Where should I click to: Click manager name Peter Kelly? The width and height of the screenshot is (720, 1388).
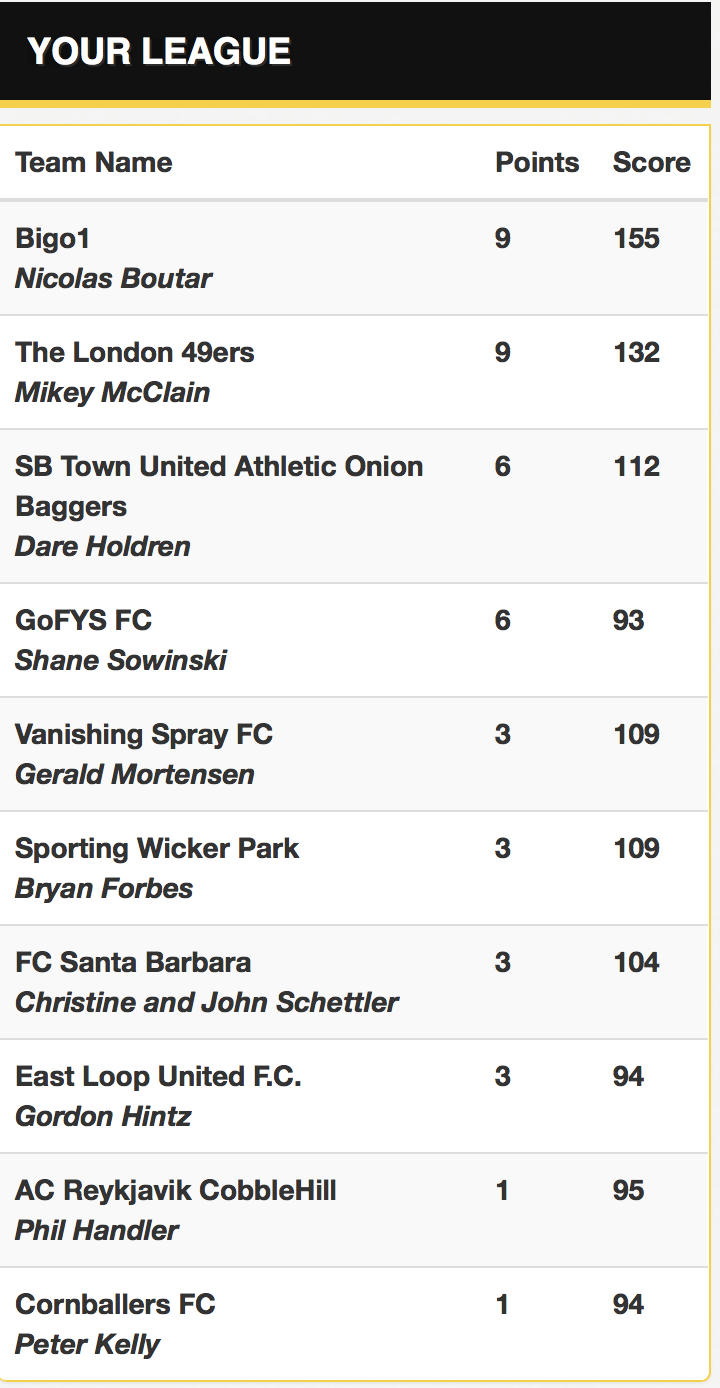click(87, 1345)
